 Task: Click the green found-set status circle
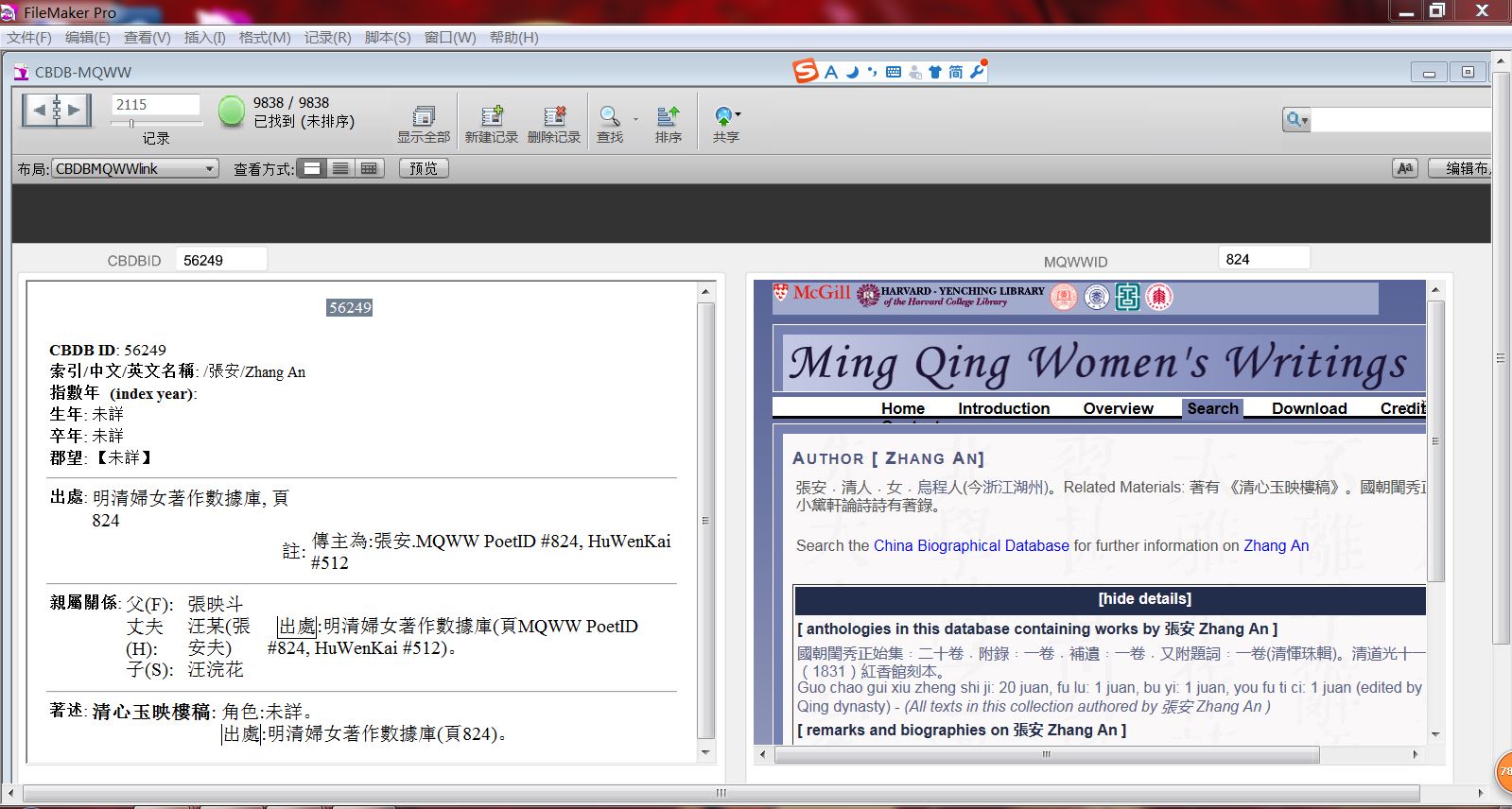pos(231,111)
